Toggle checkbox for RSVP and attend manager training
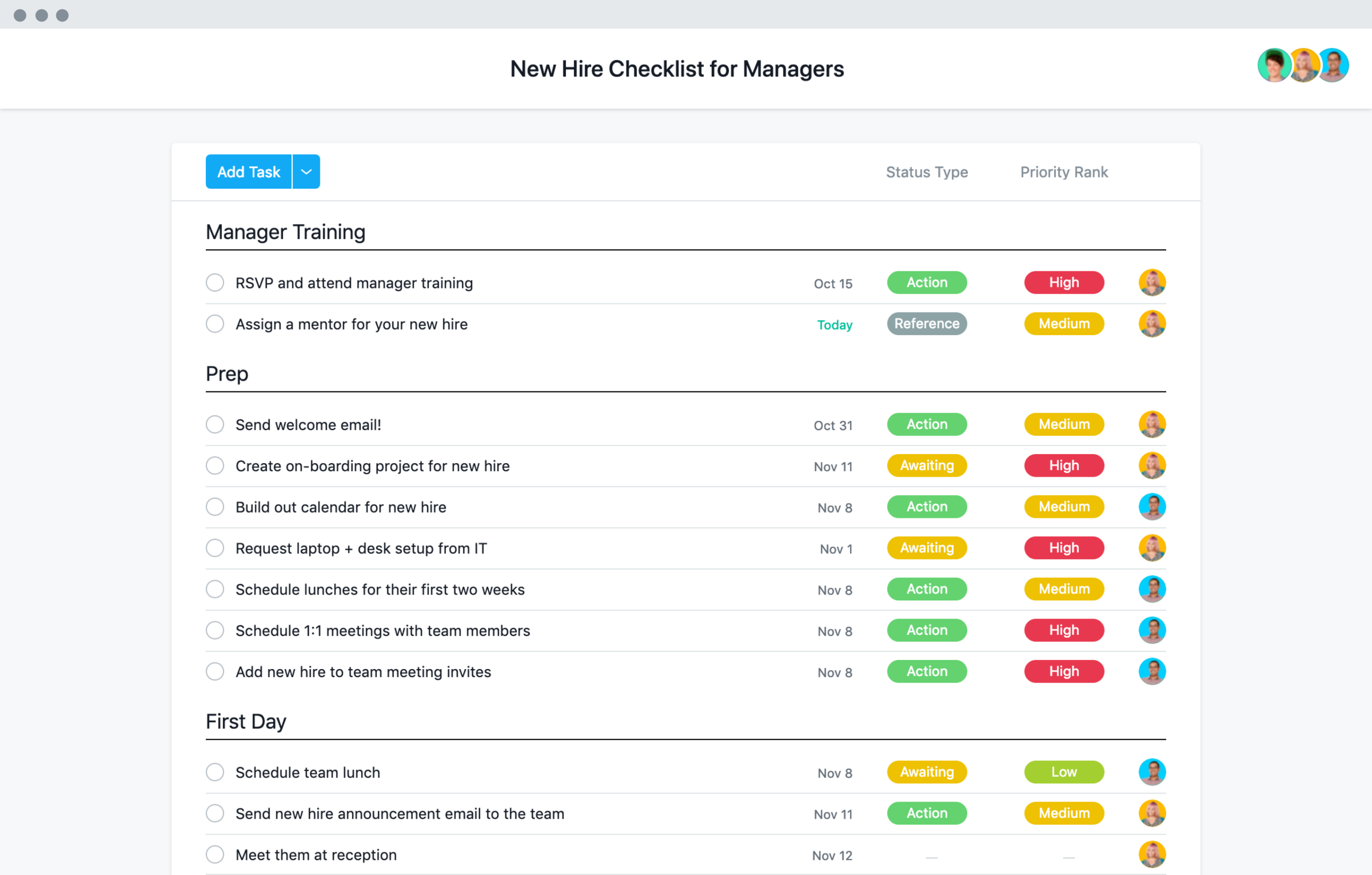This screenshot has height=875, width=1372. click(215, 283)
